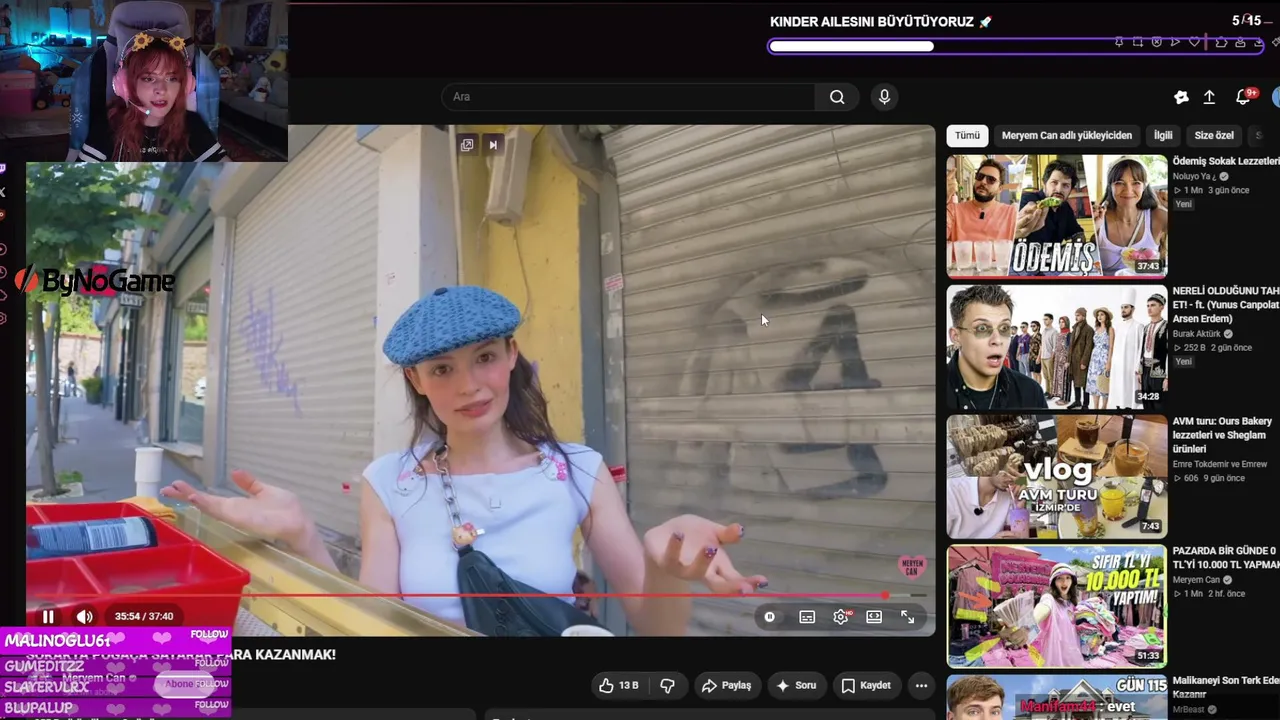Open the AVM Turu vlog thumbnail
The height and width of the screenshot is (720, 1280).
[1057, 476]
